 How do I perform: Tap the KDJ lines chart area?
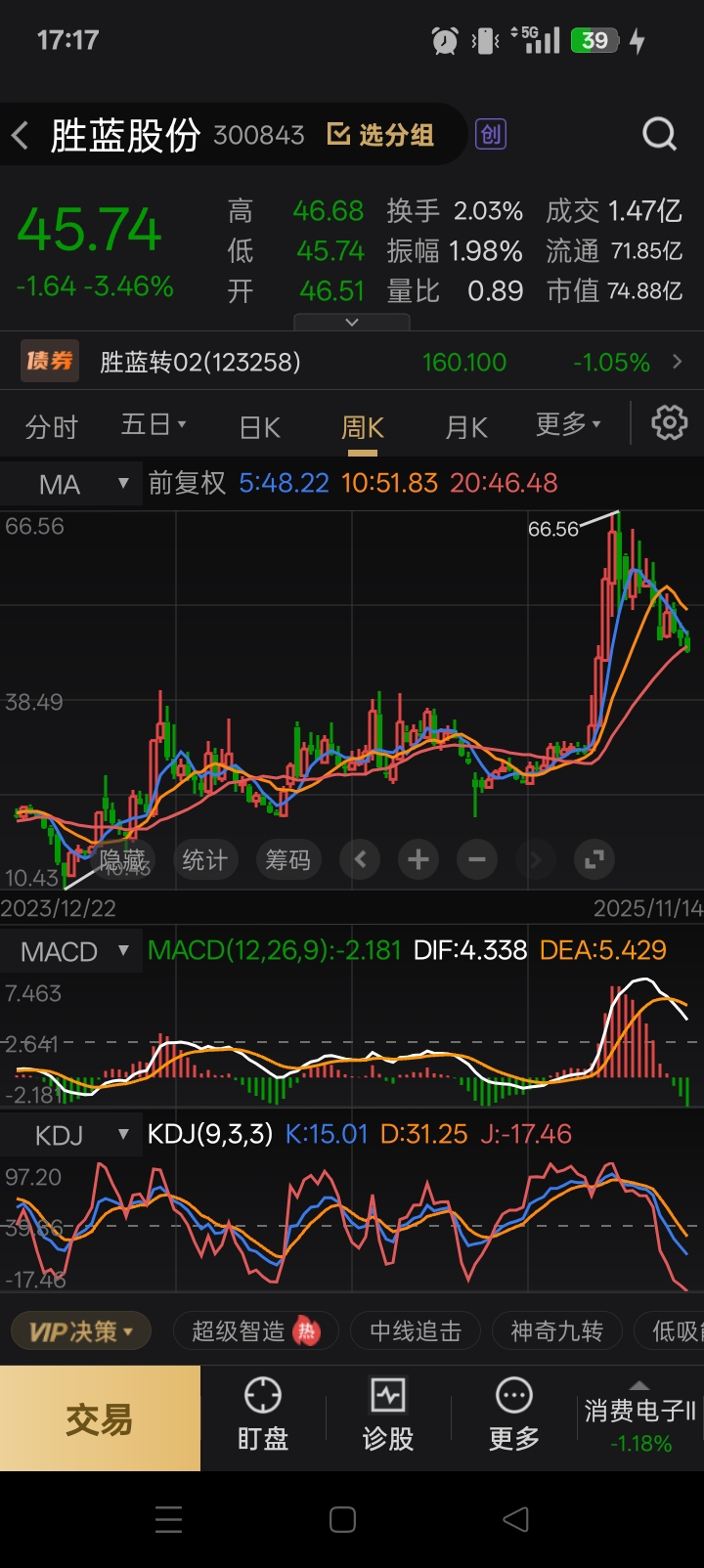[352, 1225]
